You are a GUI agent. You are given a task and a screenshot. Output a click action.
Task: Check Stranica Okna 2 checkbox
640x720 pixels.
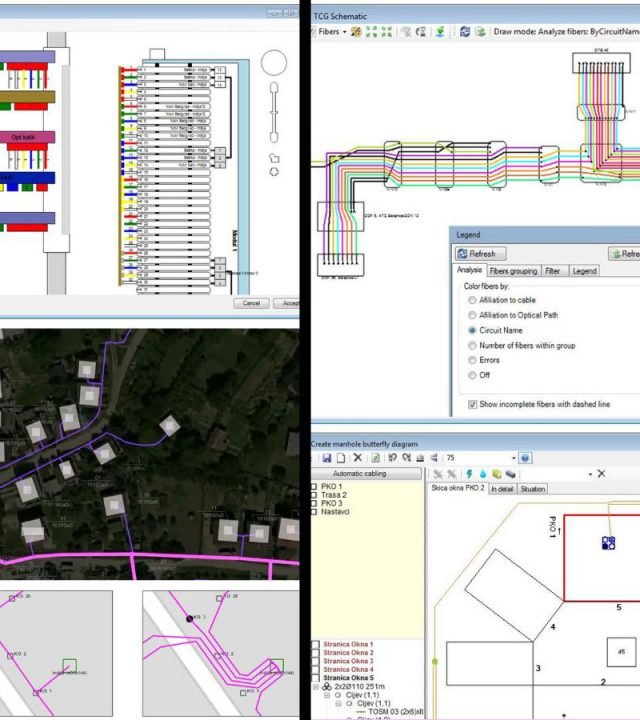(315, 652)
